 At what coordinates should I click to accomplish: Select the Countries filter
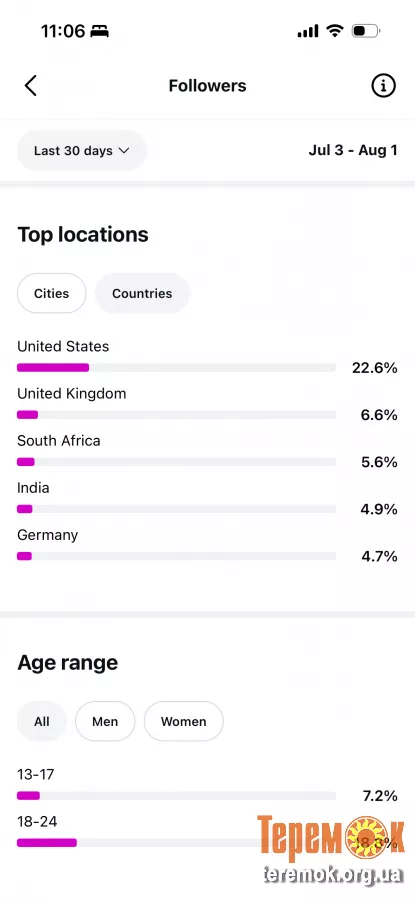[x=142, y=294]
